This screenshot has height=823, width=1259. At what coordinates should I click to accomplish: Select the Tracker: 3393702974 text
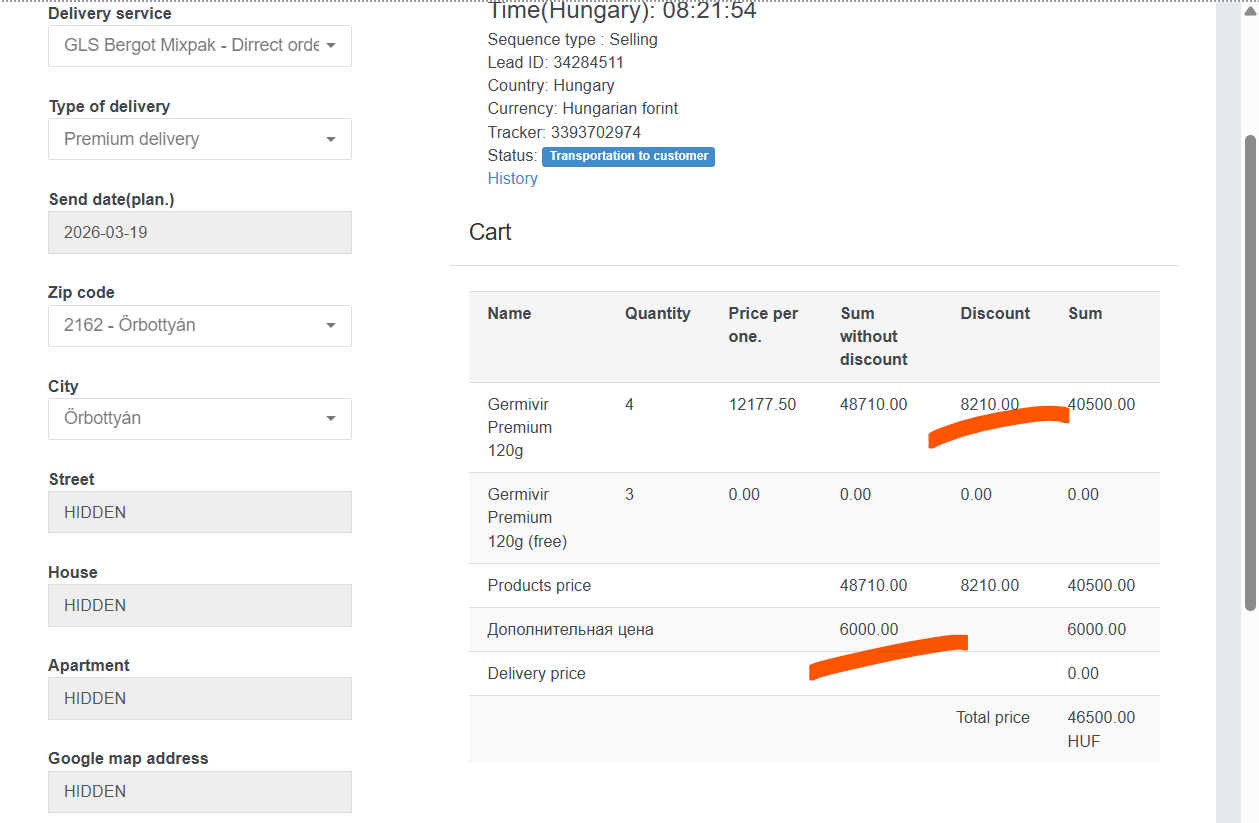(x=564, y=132)
